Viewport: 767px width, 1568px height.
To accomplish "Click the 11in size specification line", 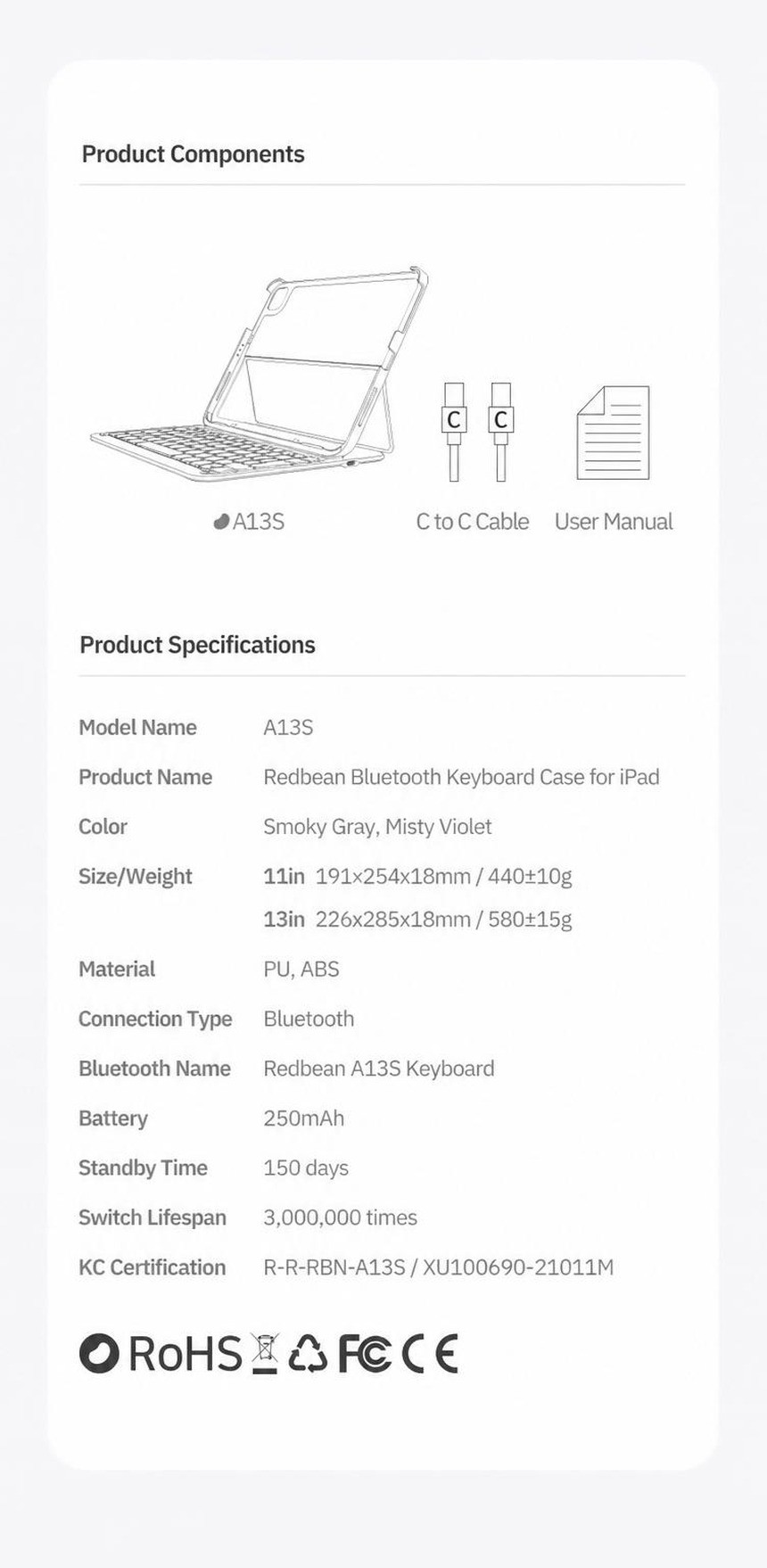I will click(x=417, y=877).
